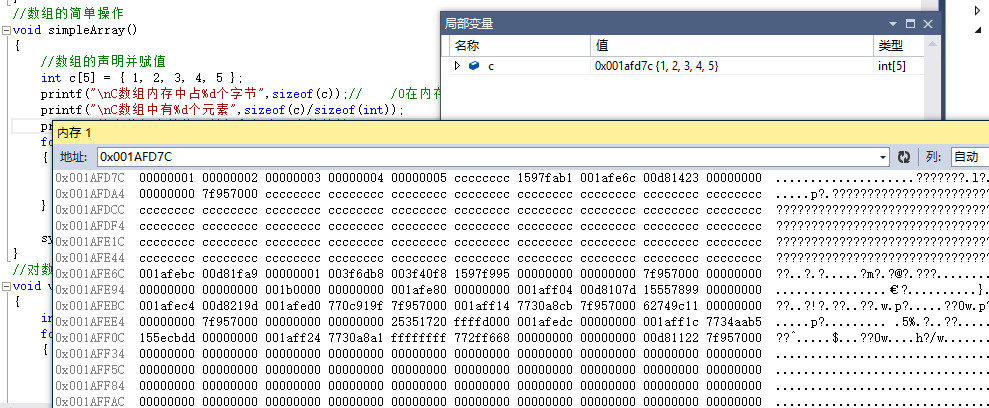Click the blue cube icon beside variable c
Image resolution: width=989 pixels, height=408 pixels.
pyautogui.click(x=474, y=66)
